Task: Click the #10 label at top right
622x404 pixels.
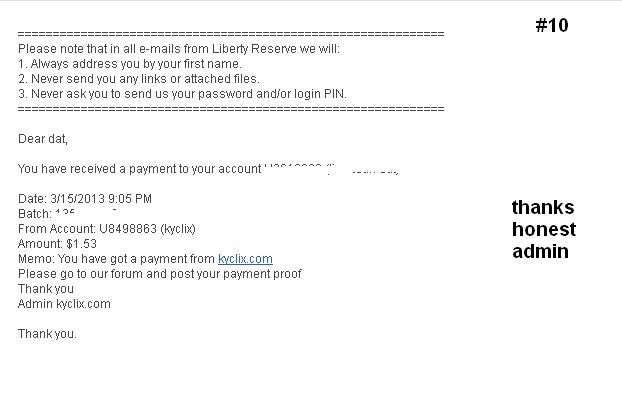Action: click(x=551, y=26)
